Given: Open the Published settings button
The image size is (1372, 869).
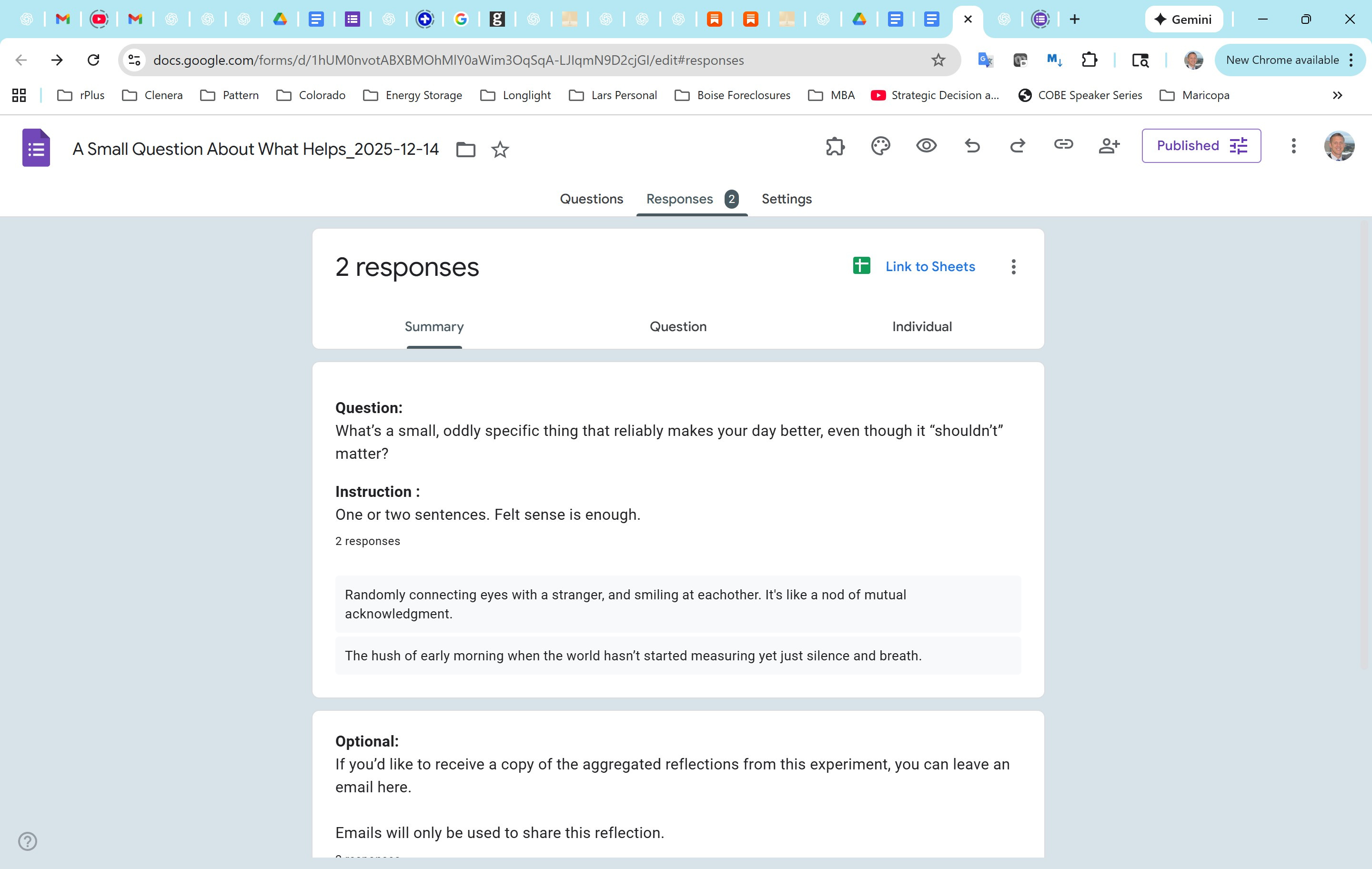Looking at the screenshot, I should [1201, 146].
